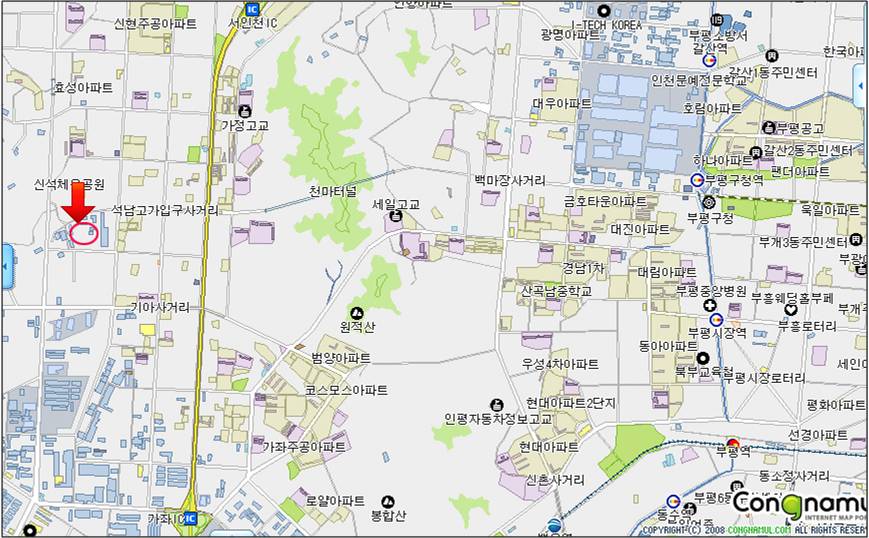Select the 부평역 station marker
869x538 pixels.
click(x=733, y=443)
